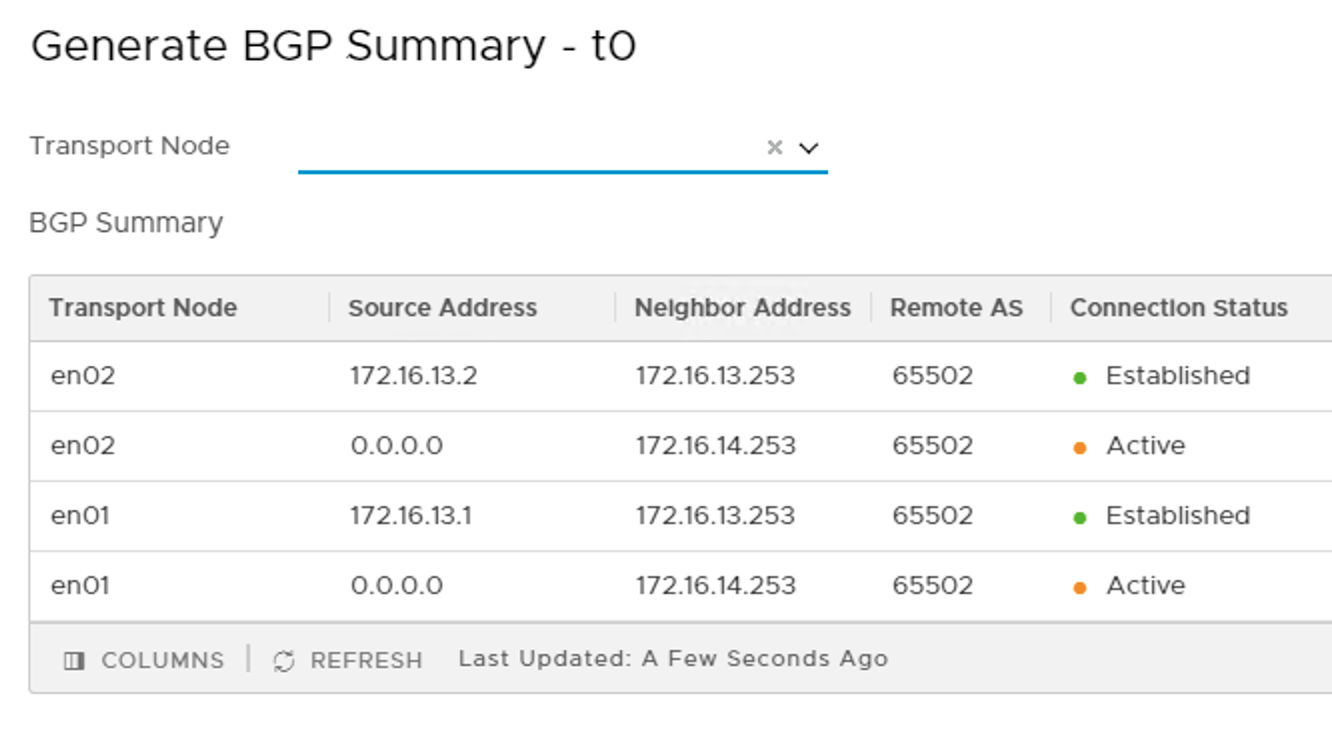Click the green Established status dot for en01
Viewport: 1332px width, 756px height.
tap(1080, 518)
